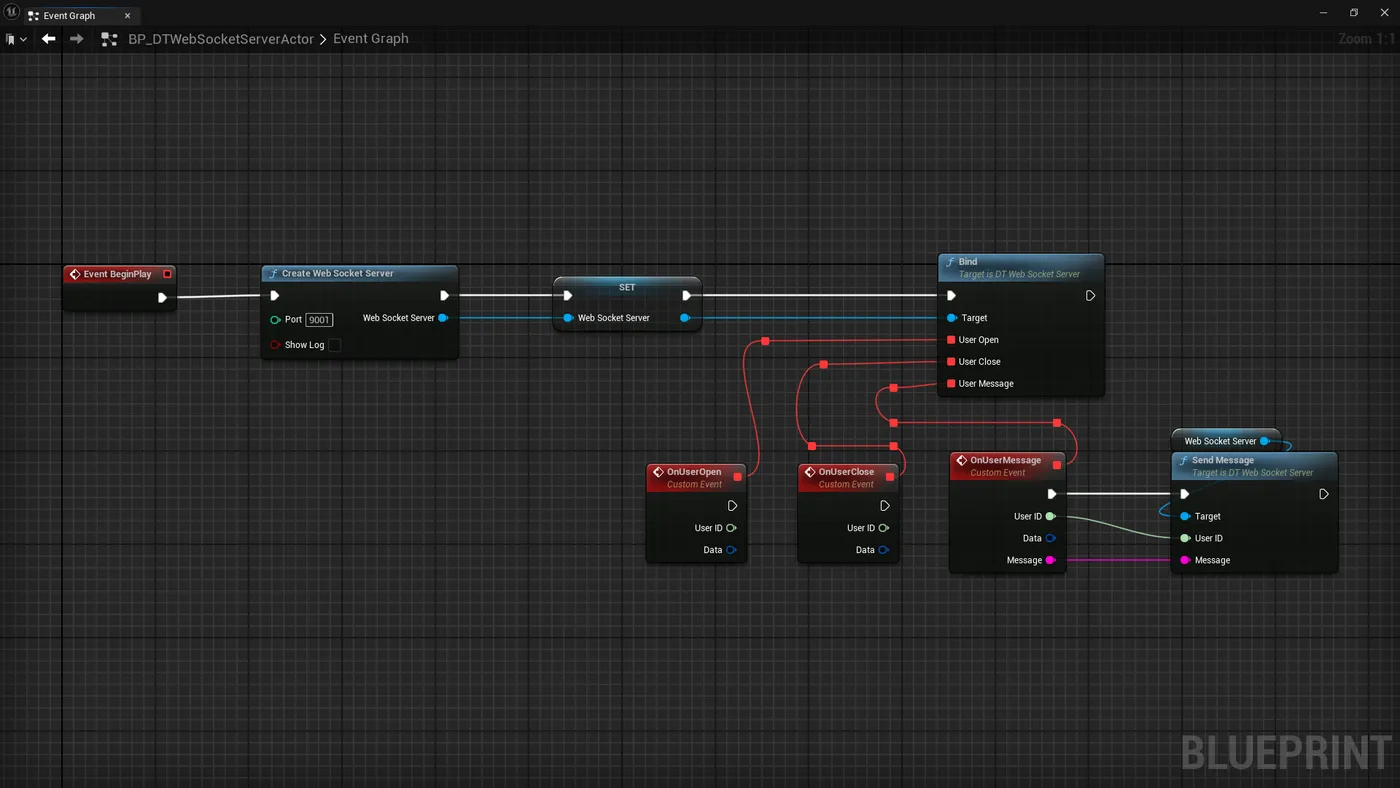Click the Web Socket Server output pin on Create node
This screenshot has width=1400, height=788.
[443, 318]
